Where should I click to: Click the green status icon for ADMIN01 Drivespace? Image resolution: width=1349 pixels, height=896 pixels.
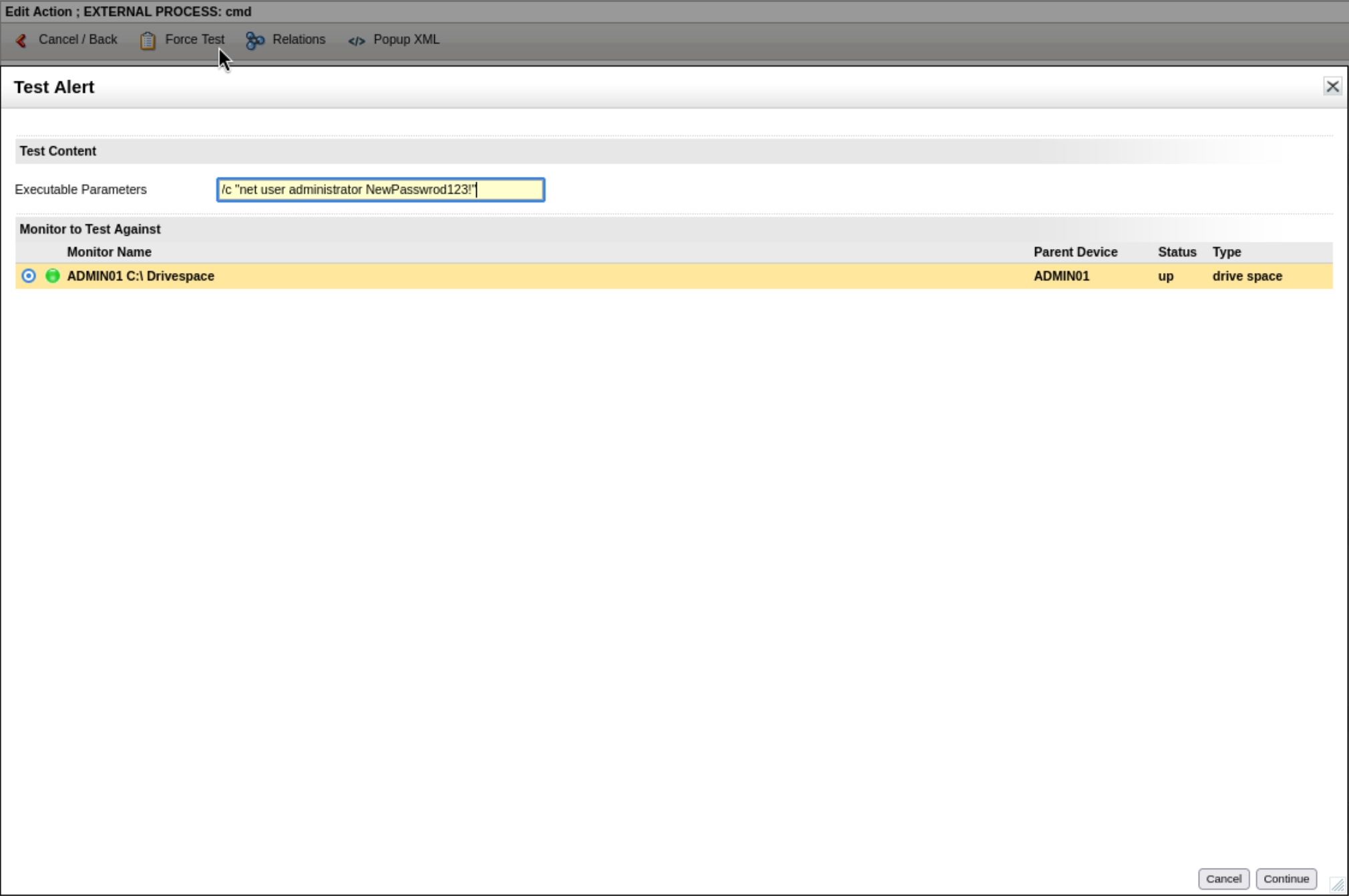pyautogui.click(x=53, y=276)
